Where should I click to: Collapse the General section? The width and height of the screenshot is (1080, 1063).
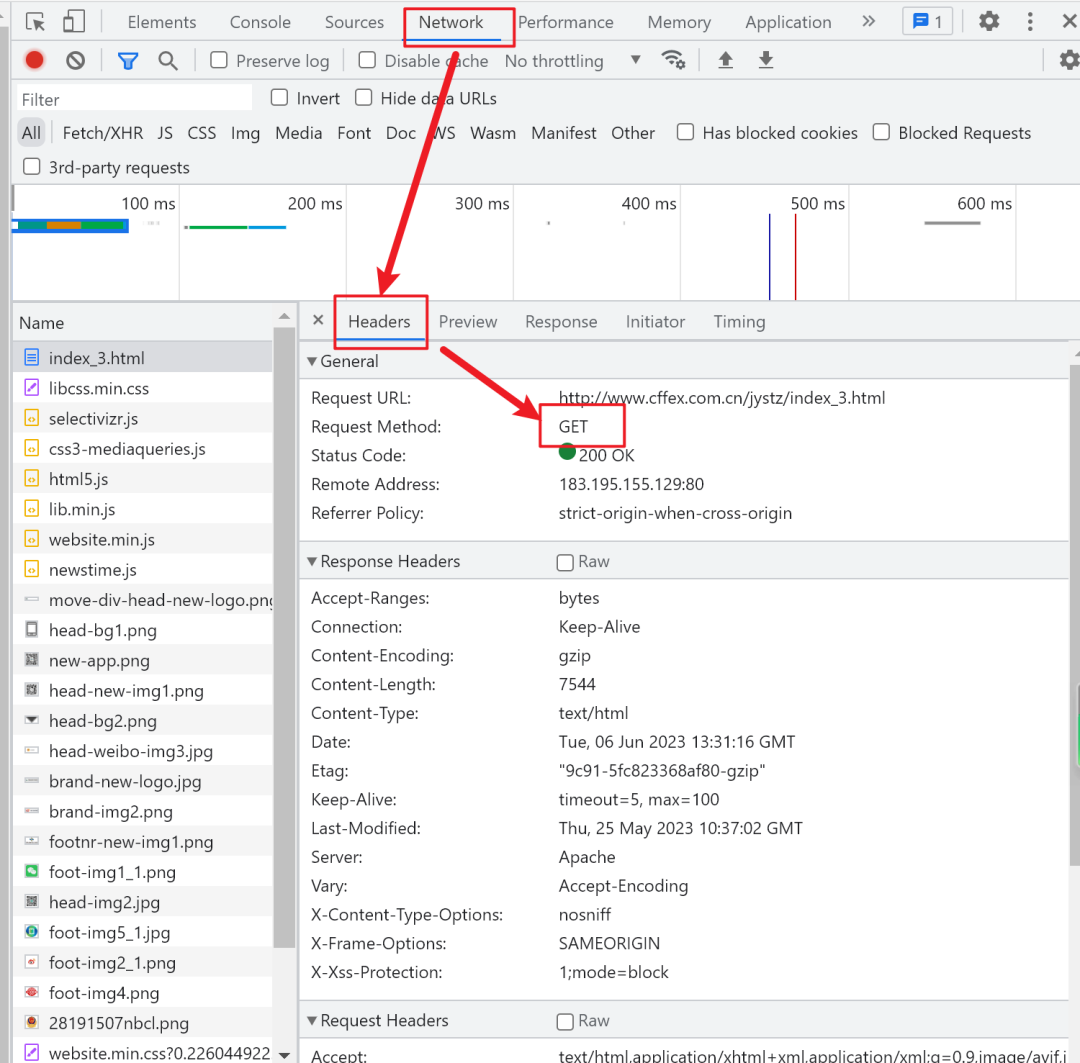312,361
